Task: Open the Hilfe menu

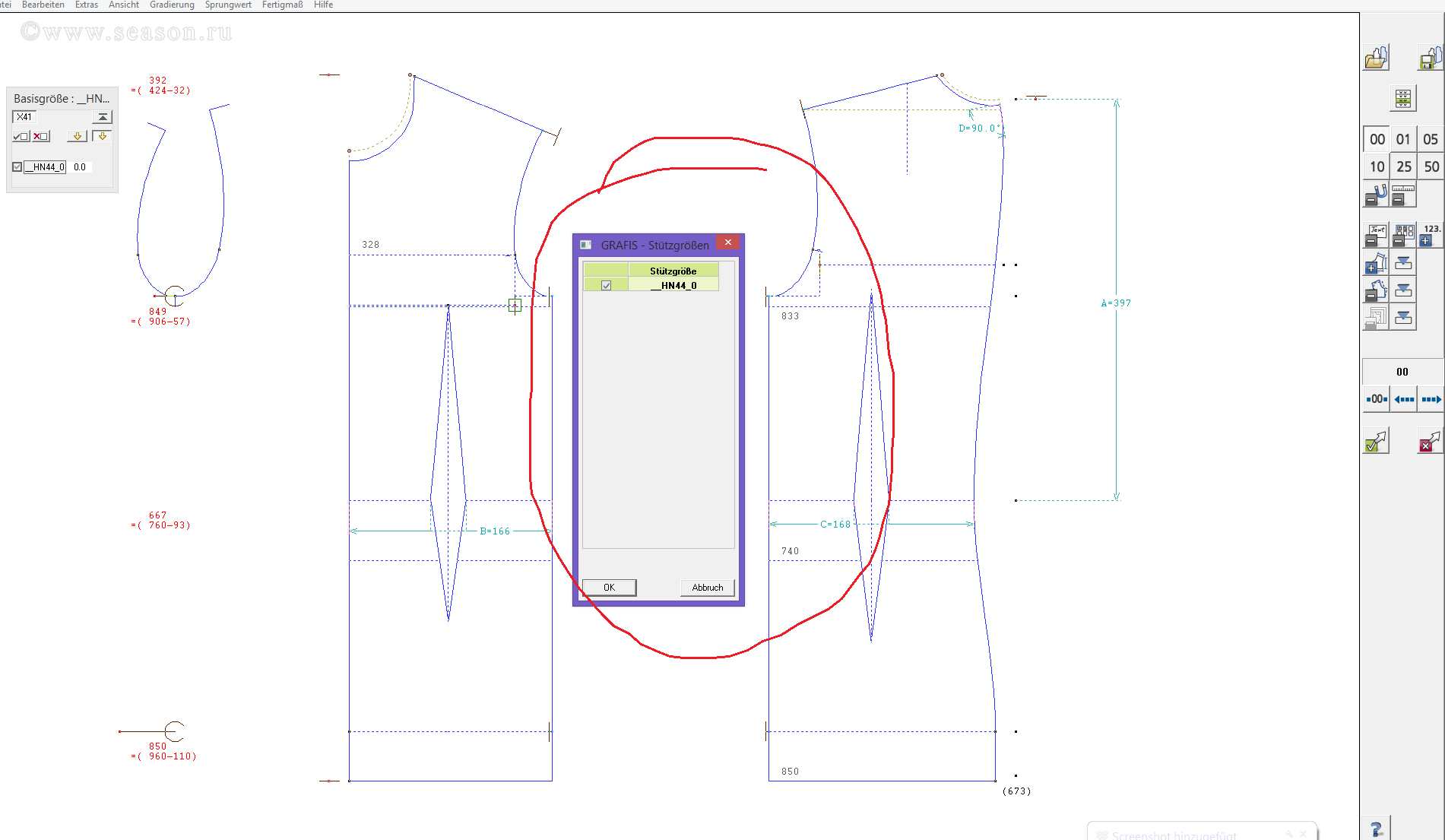Action: 324,5
